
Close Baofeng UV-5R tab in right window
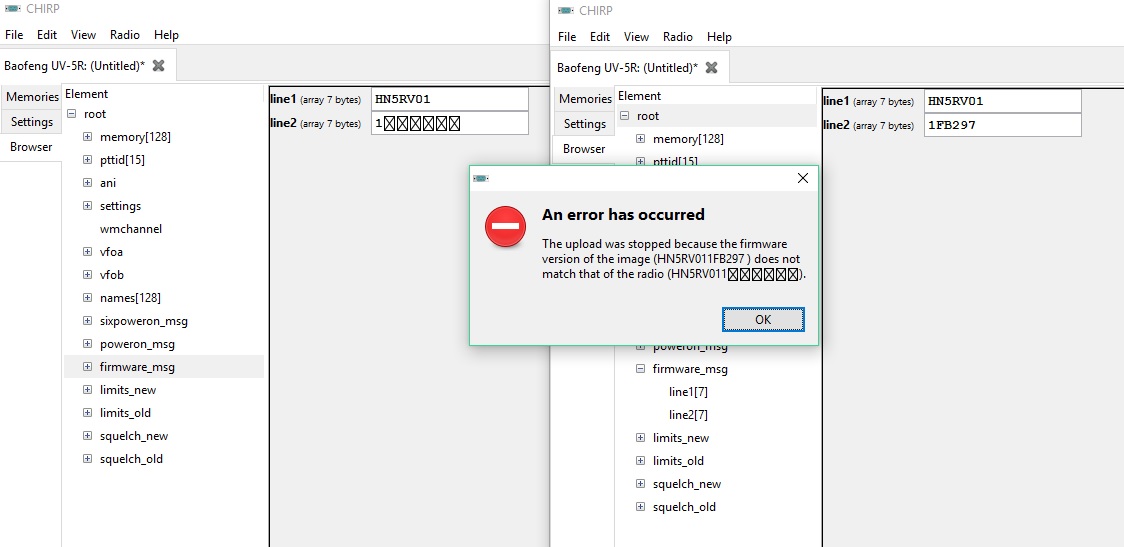tap(711, 67)
